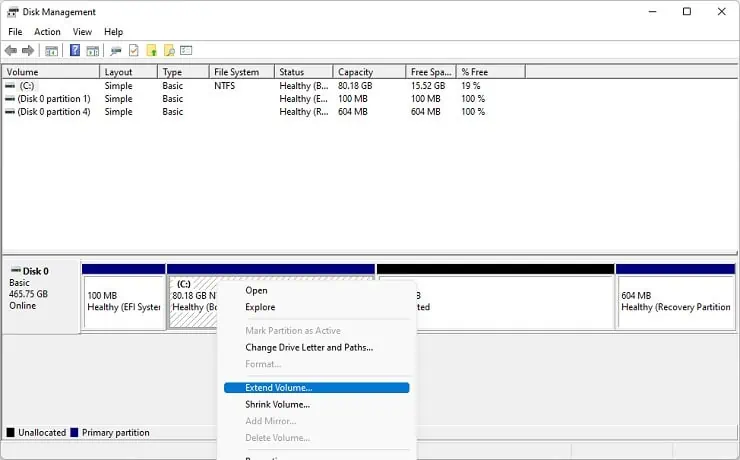The image size is (740, 460).
Task: Sort the list by the Capacity column header
Action: click(x=355, y=72)
